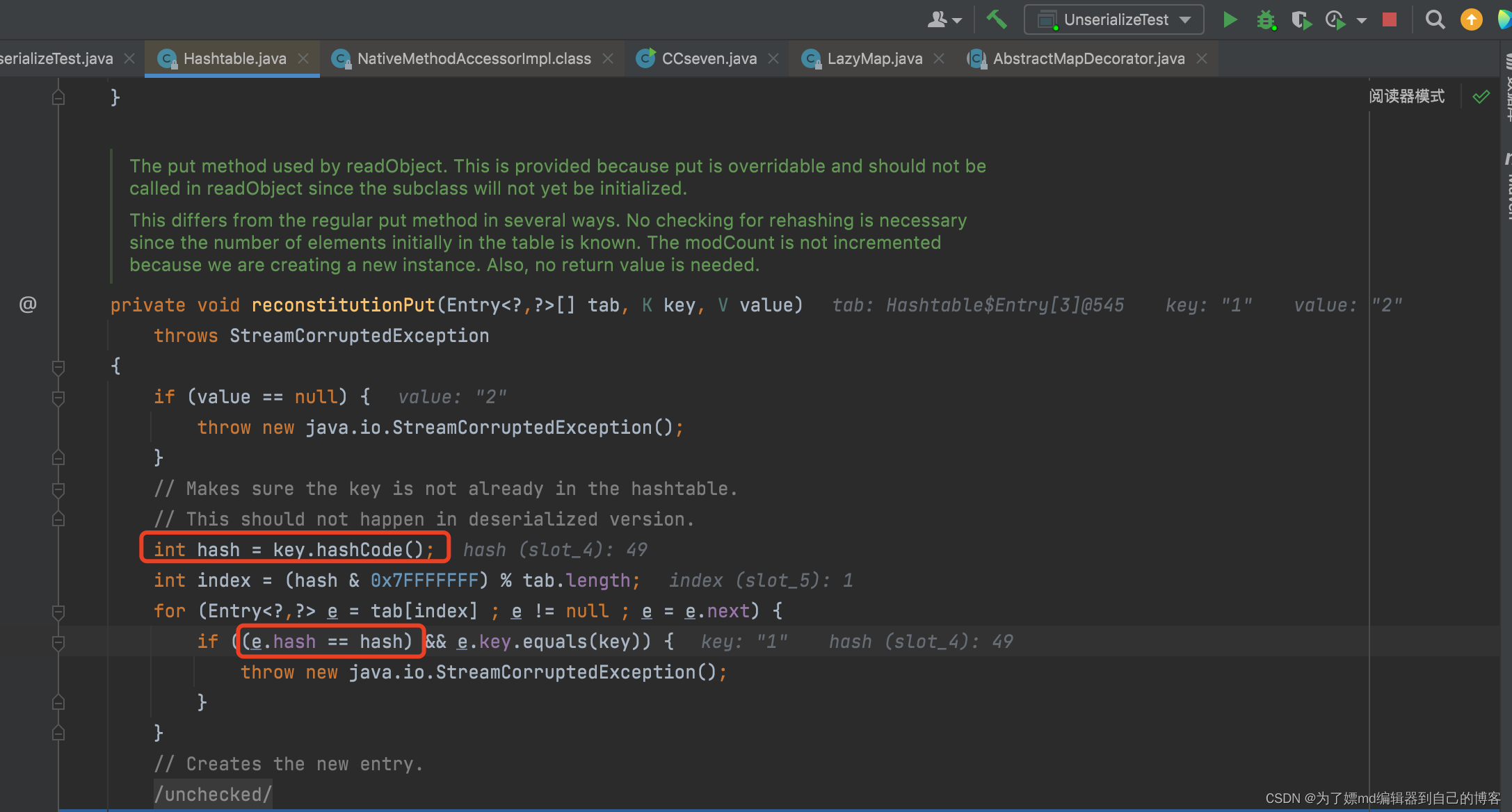
Task: Click the reconstitutionPut method name
Action: click(x=343, y=305)
